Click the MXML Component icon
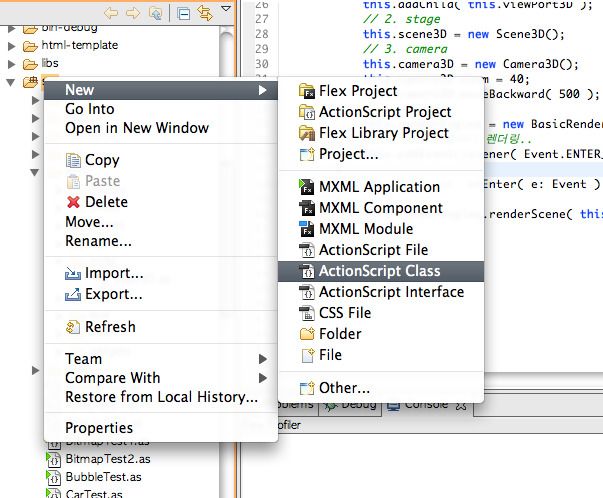This screenshot has height=498, width=603. click(307, 208)
